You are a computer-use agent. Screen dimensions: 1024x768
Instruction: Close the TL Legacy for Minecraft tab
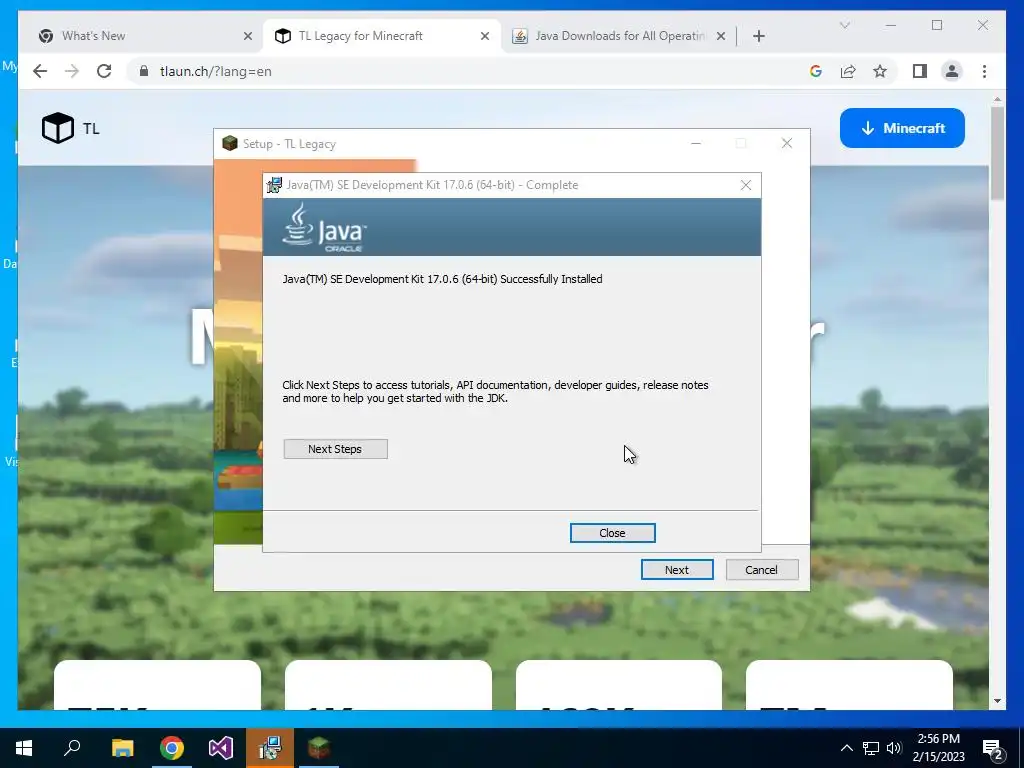[485, 36]
